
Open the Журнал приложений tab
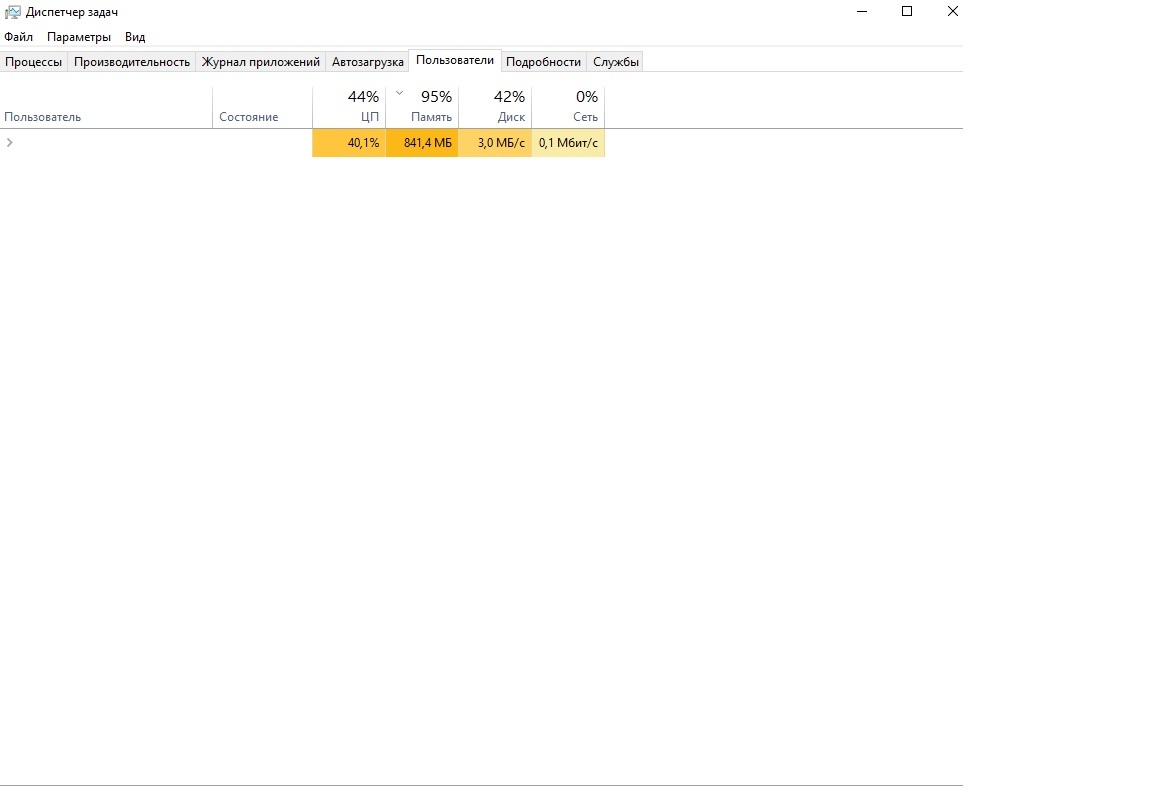point(261,62)
